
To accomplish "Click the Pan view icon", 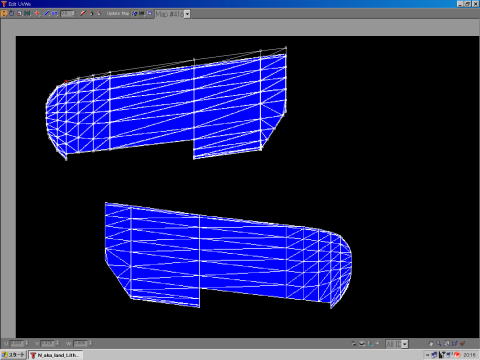I will point(431,343).
